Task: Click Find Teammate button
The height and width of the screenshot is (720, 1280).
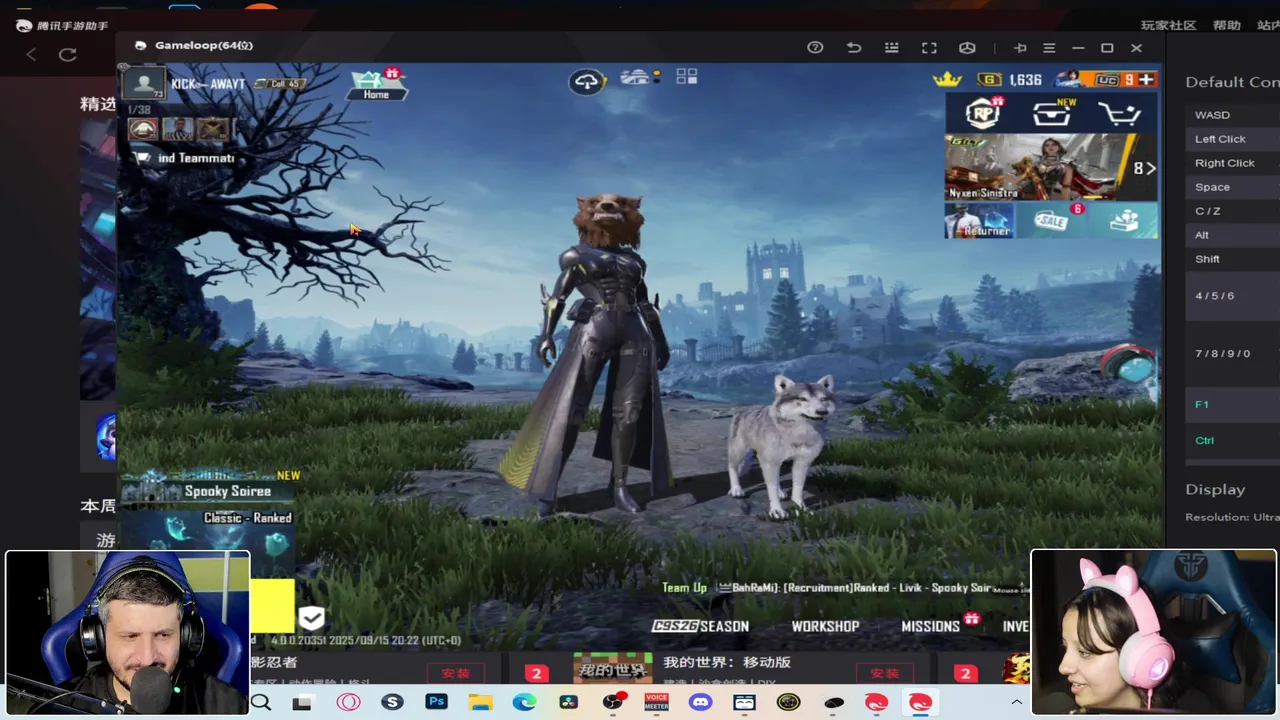Action: 185,158
